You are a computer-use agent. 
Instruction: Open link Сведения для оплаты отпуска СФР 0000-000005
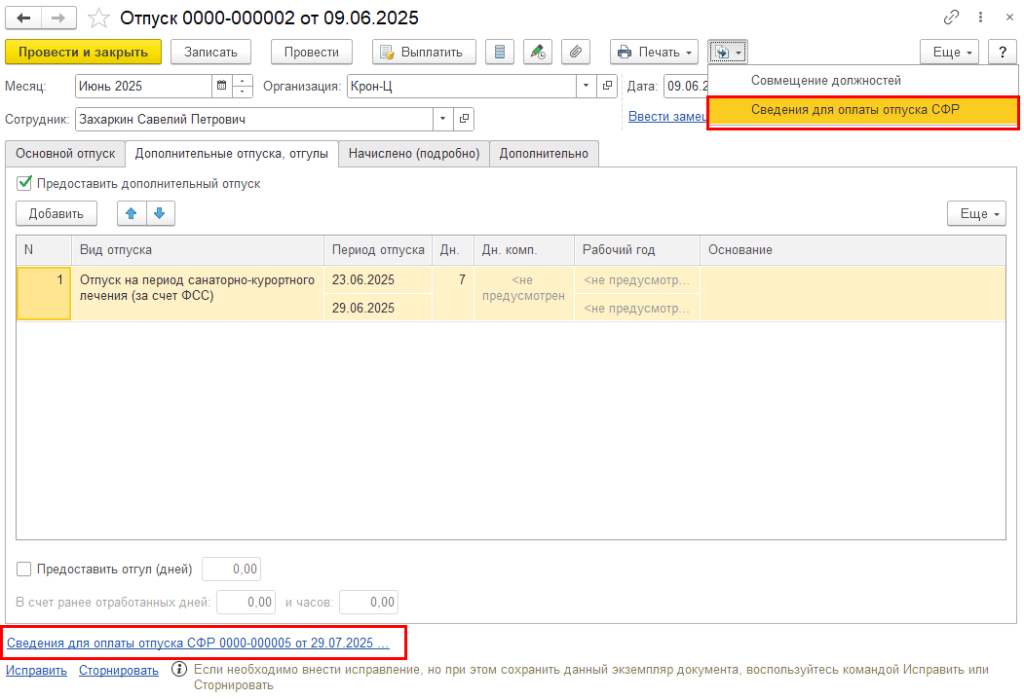point(198,643)
